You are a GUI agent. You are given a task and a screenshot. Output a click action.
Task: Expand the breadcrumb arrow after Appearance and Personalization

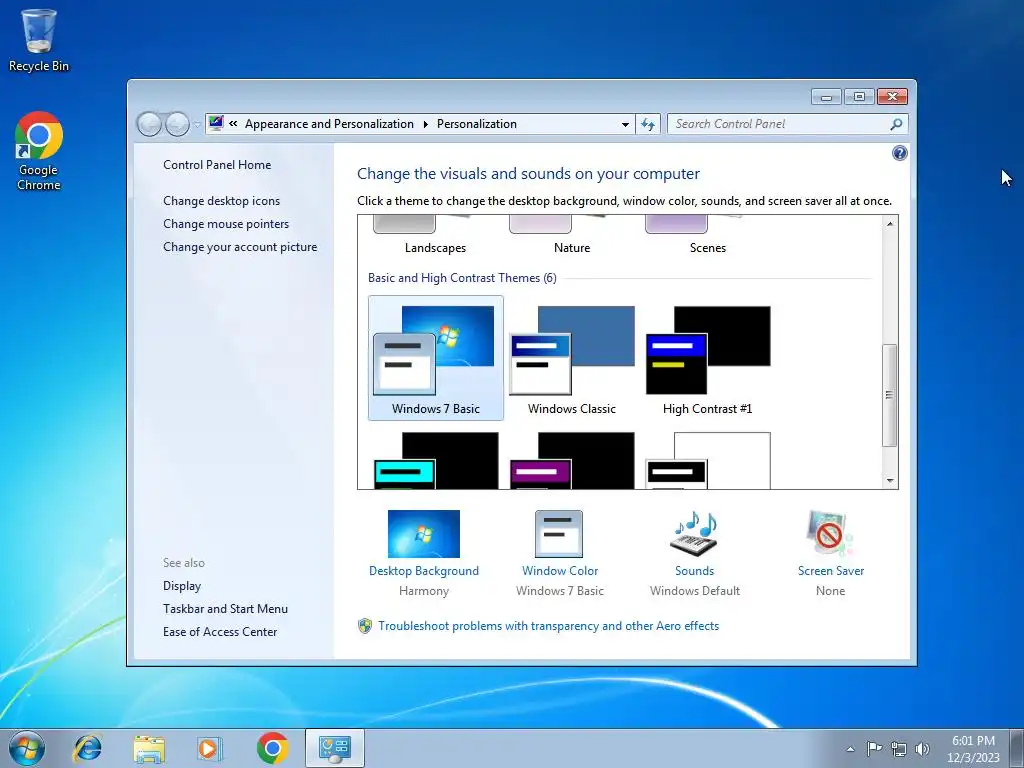(425, 124)
